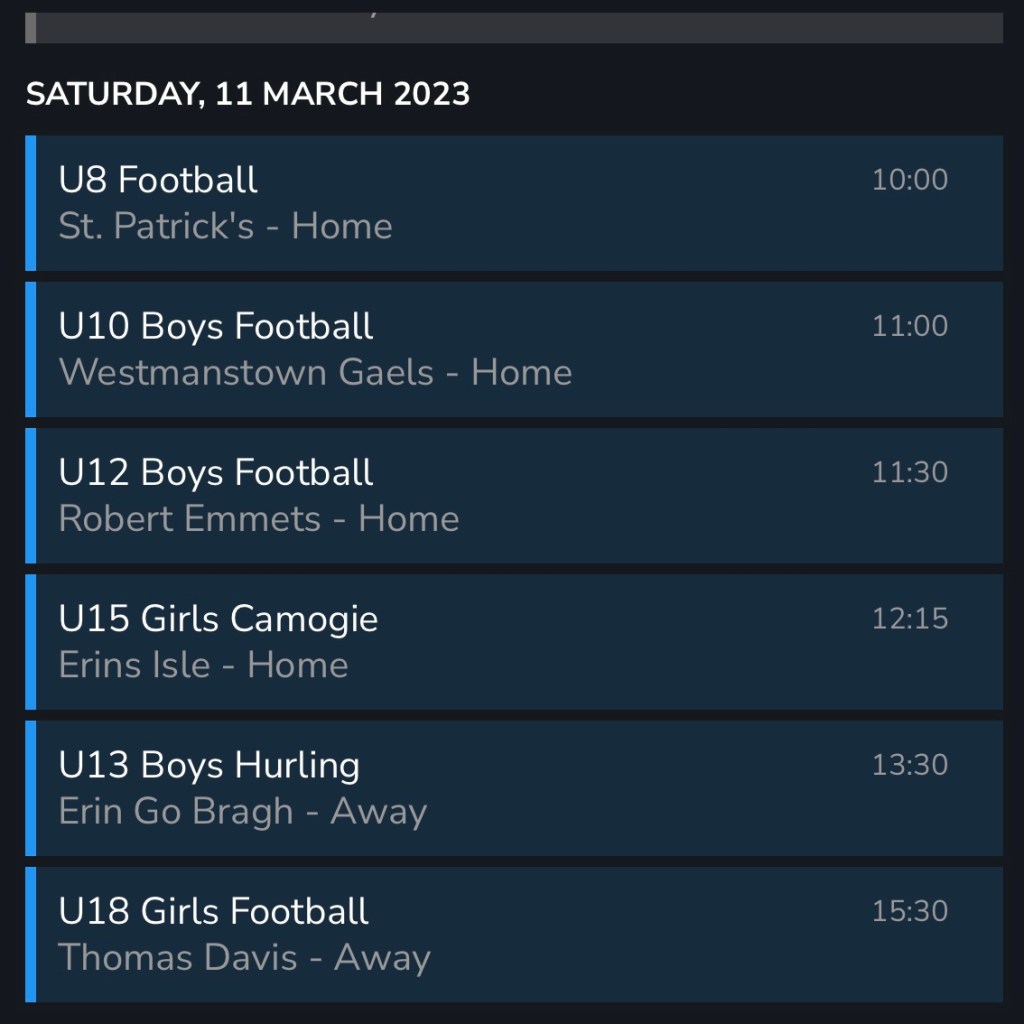This screenshot has height=1024, width=1024.
Task: Tap Westmanstown Gaels - Home opponent text
Action: point(315,372)
